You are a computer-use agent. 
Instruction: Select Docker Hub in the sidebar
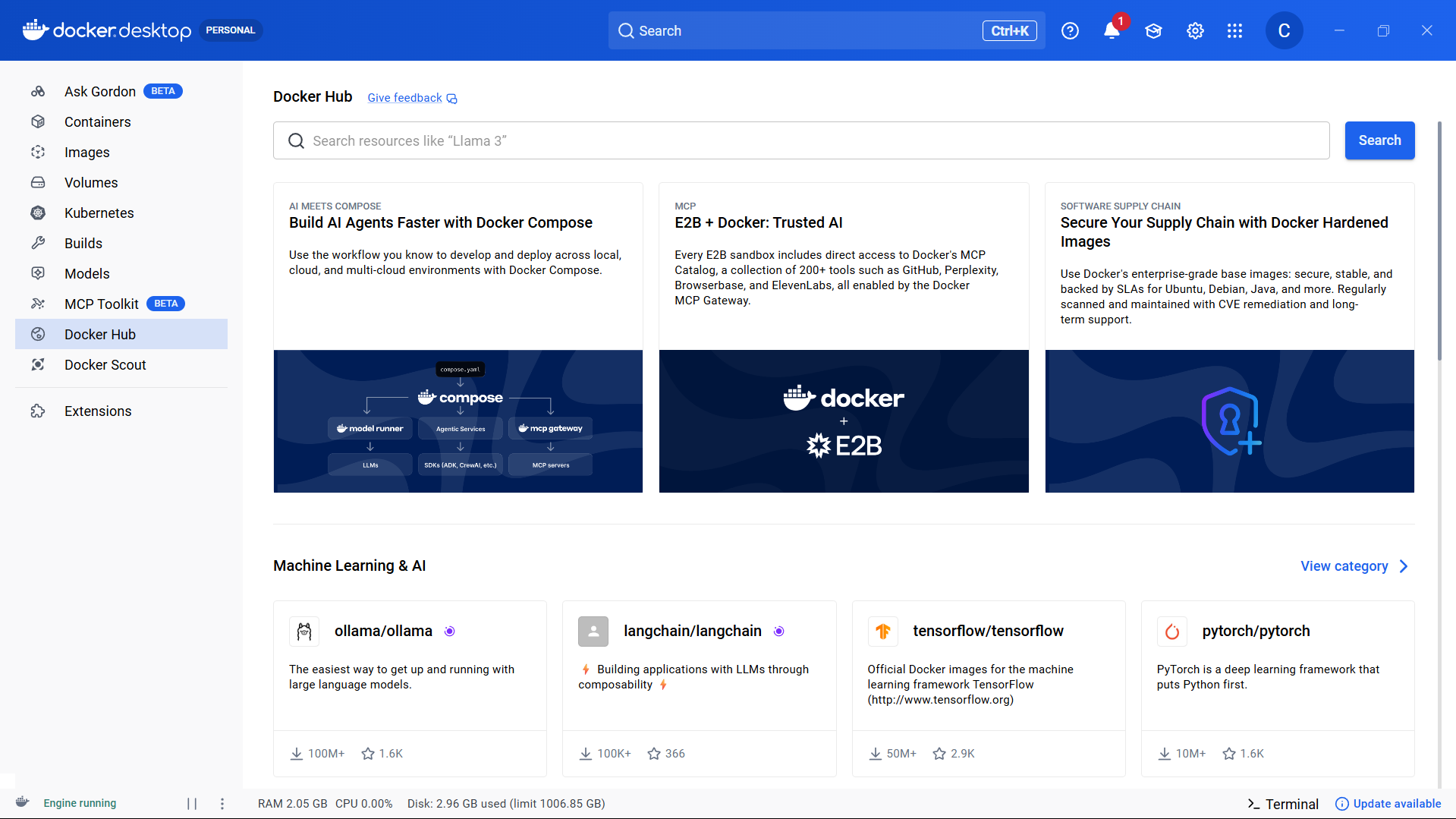(121, 334)
